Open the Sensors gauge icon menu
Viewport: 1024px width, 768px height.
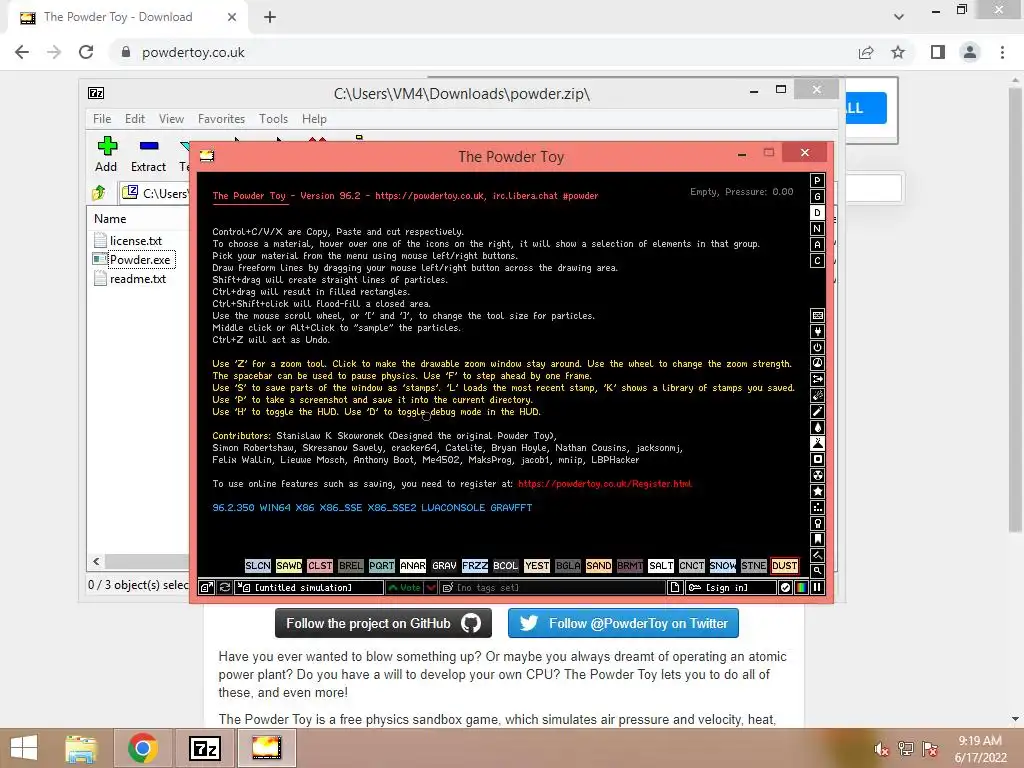click(x=817, y=363)
